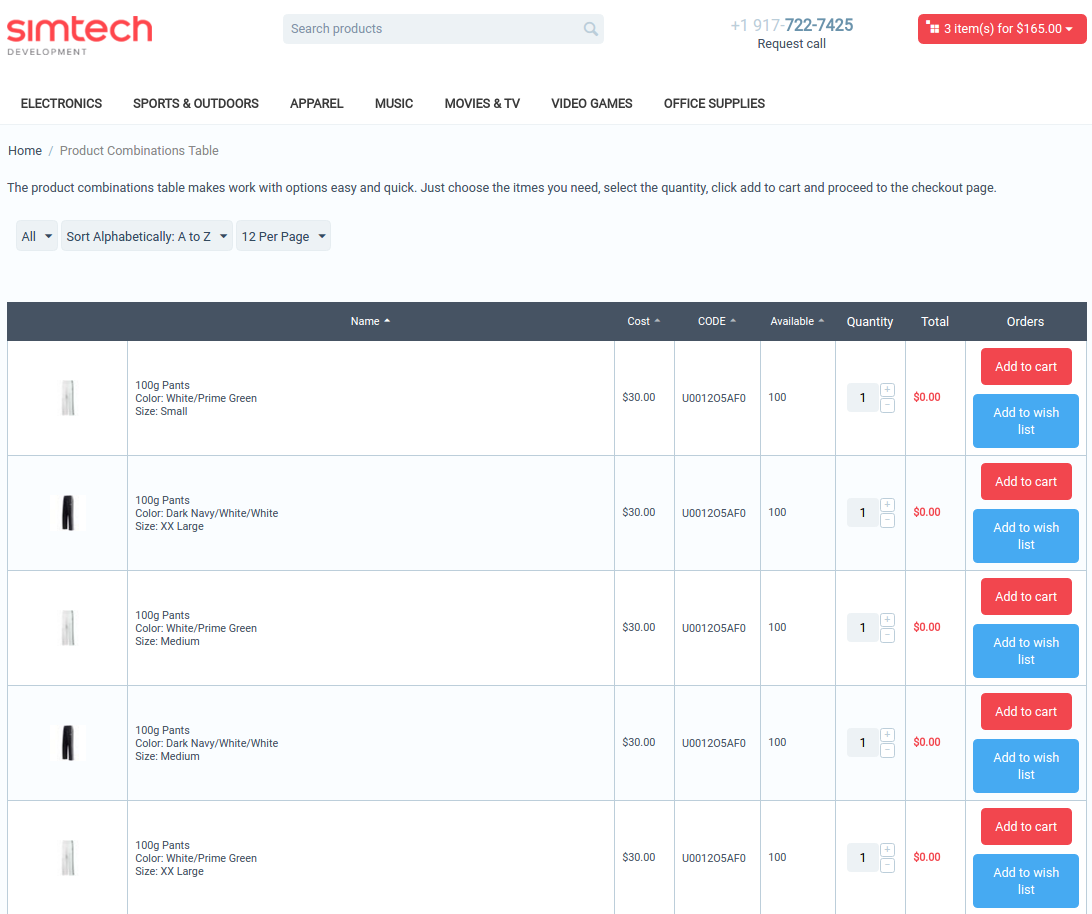Add White/Prime Green Medium pants to cart
The image size is (1092, 914).
click(x=1026, y=596)
